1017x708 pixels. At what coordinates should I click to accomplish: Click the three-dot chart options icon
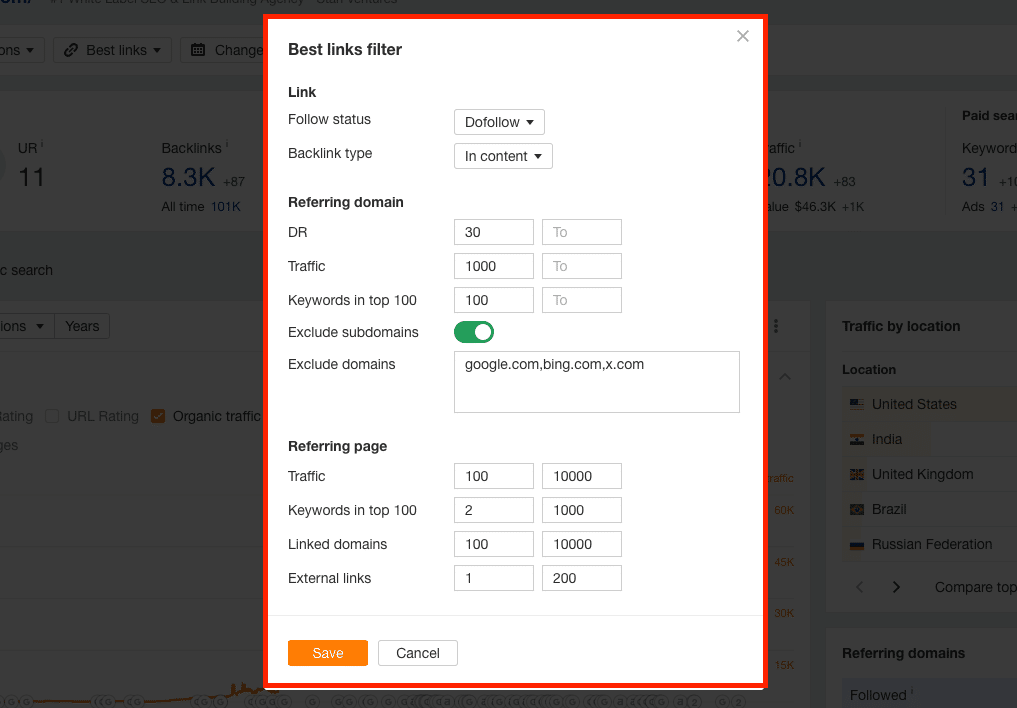776,326
